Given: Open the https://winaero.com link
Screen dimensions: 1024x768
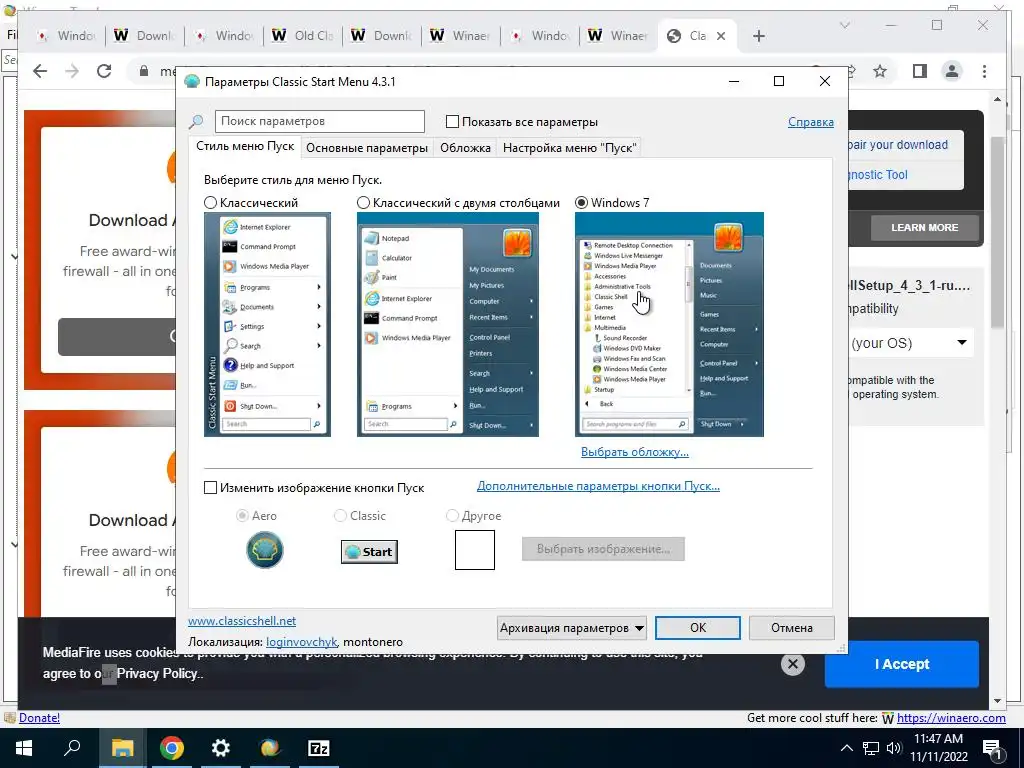Looking at the screenshot, I should 951,718.
